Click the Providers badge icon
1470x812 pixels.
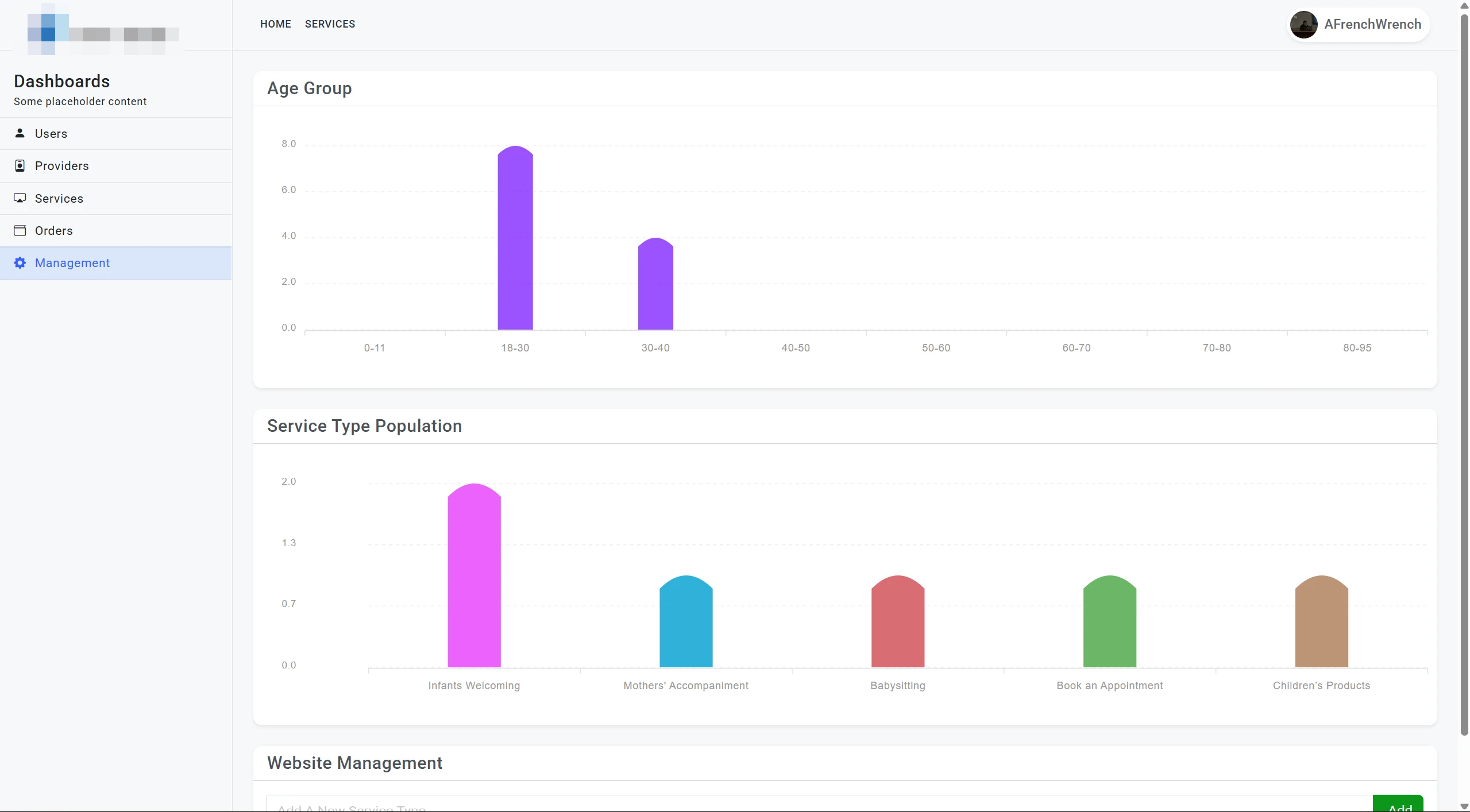20,166
